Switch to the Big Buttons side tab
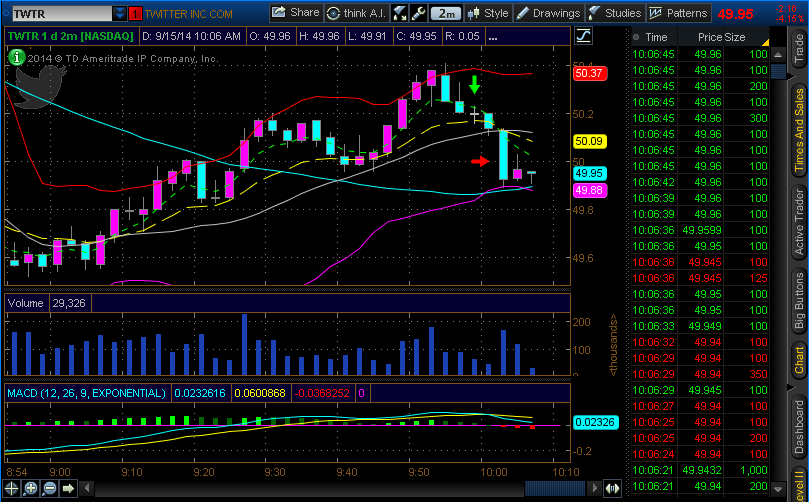 (799, 301)
